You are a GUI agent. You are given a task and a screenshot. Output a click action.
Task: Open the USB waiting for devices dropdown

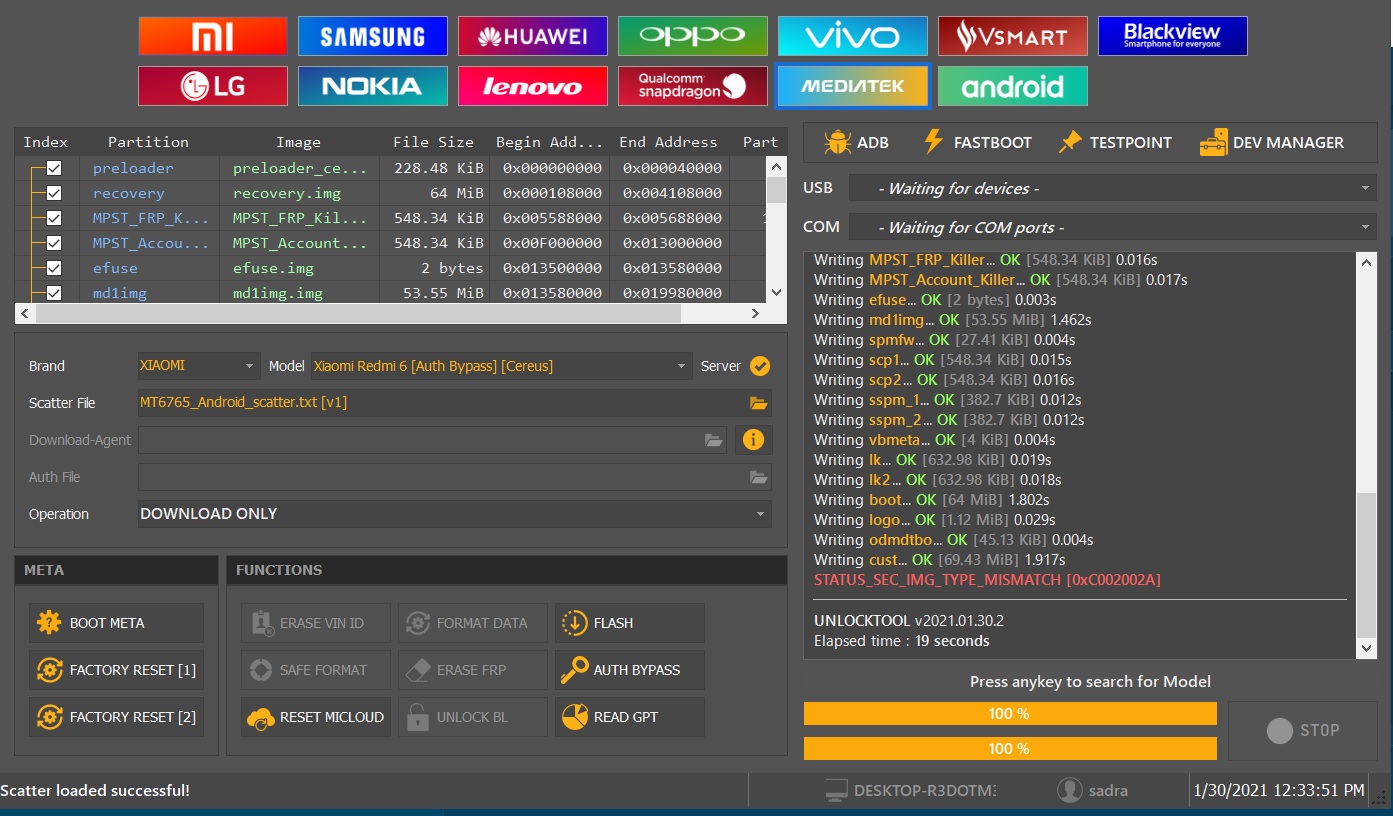[x=1113, y=188]
